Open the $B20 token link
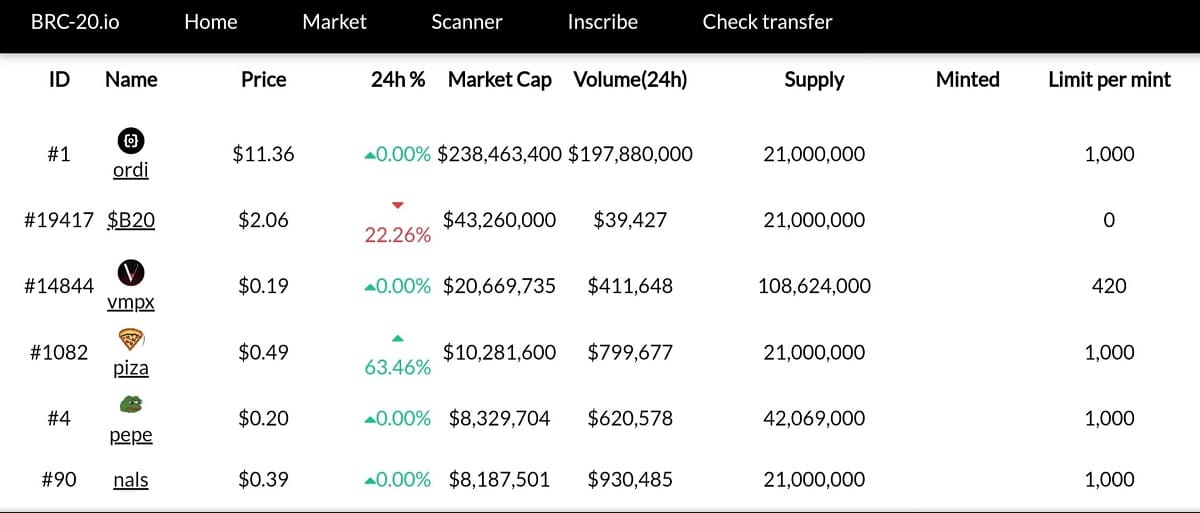 [x=131, y=220]
